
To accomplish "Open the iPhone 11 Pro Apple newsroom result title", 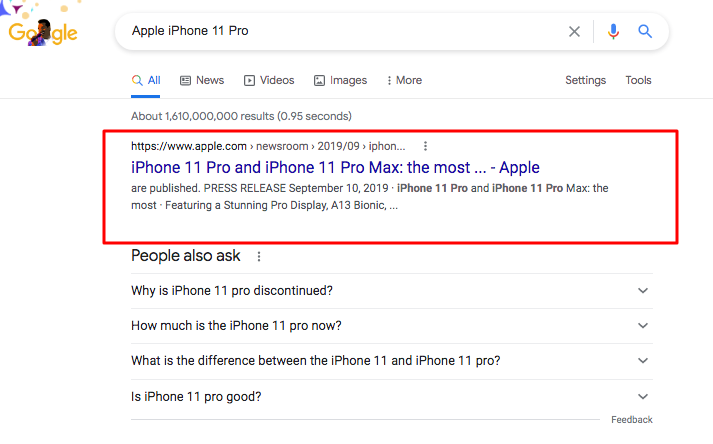I will (x=335, y=167).
